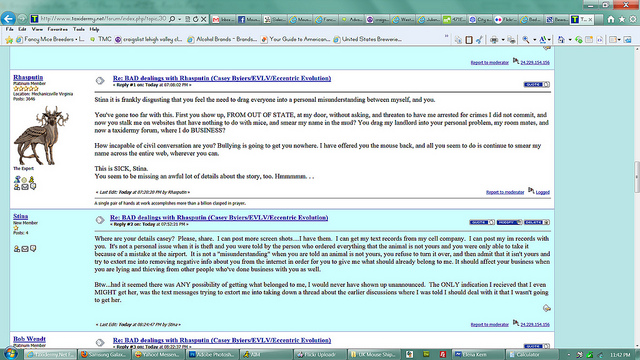Switch to Adobe Photoshop taskbar item
The height and width of the screenshot is (360, 640).
pos(212,355)
